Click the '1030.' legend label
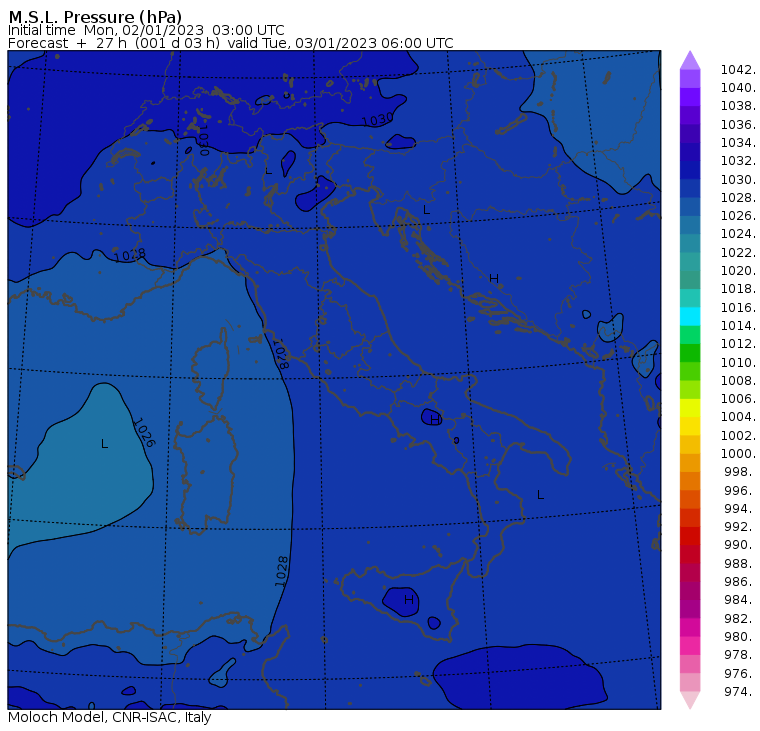 (738, 180)
